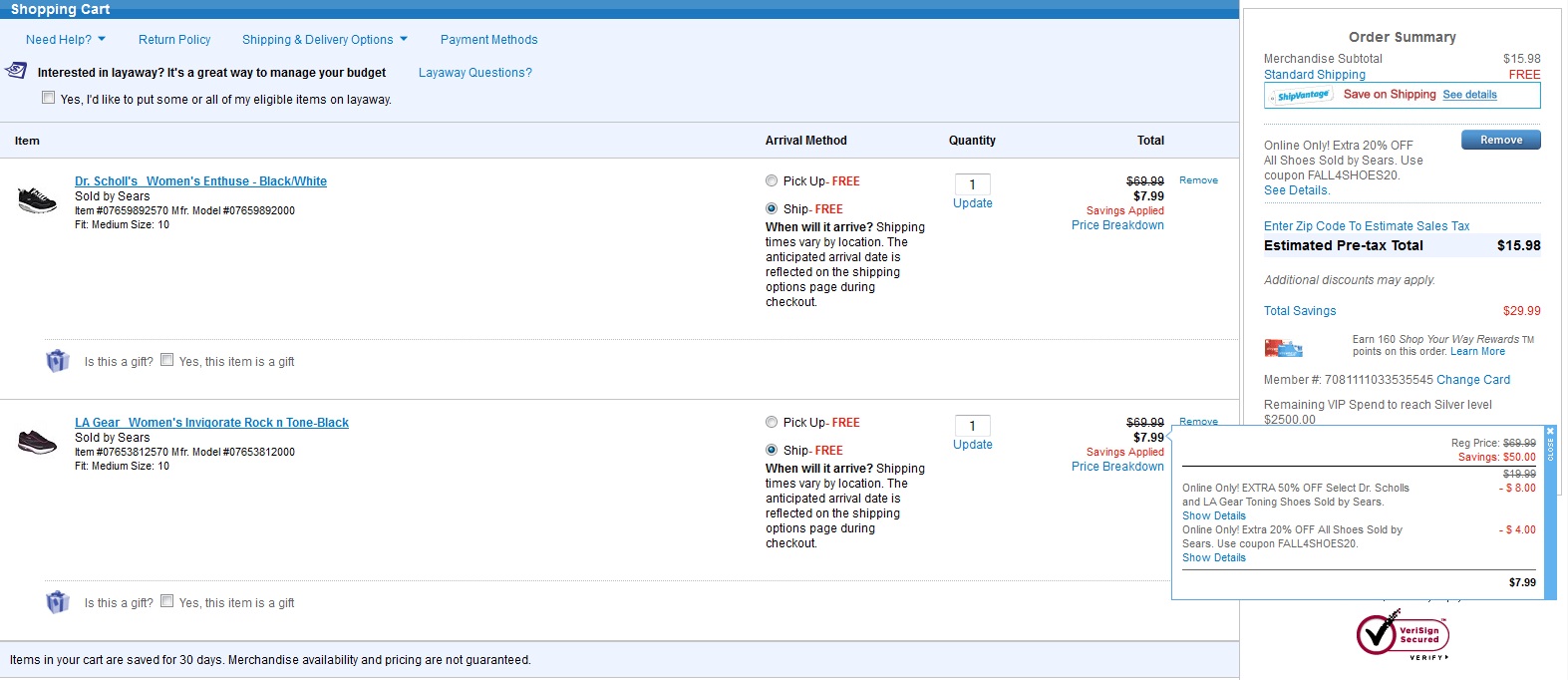Click the Total Savings amount $29.99

point(1521,311)
